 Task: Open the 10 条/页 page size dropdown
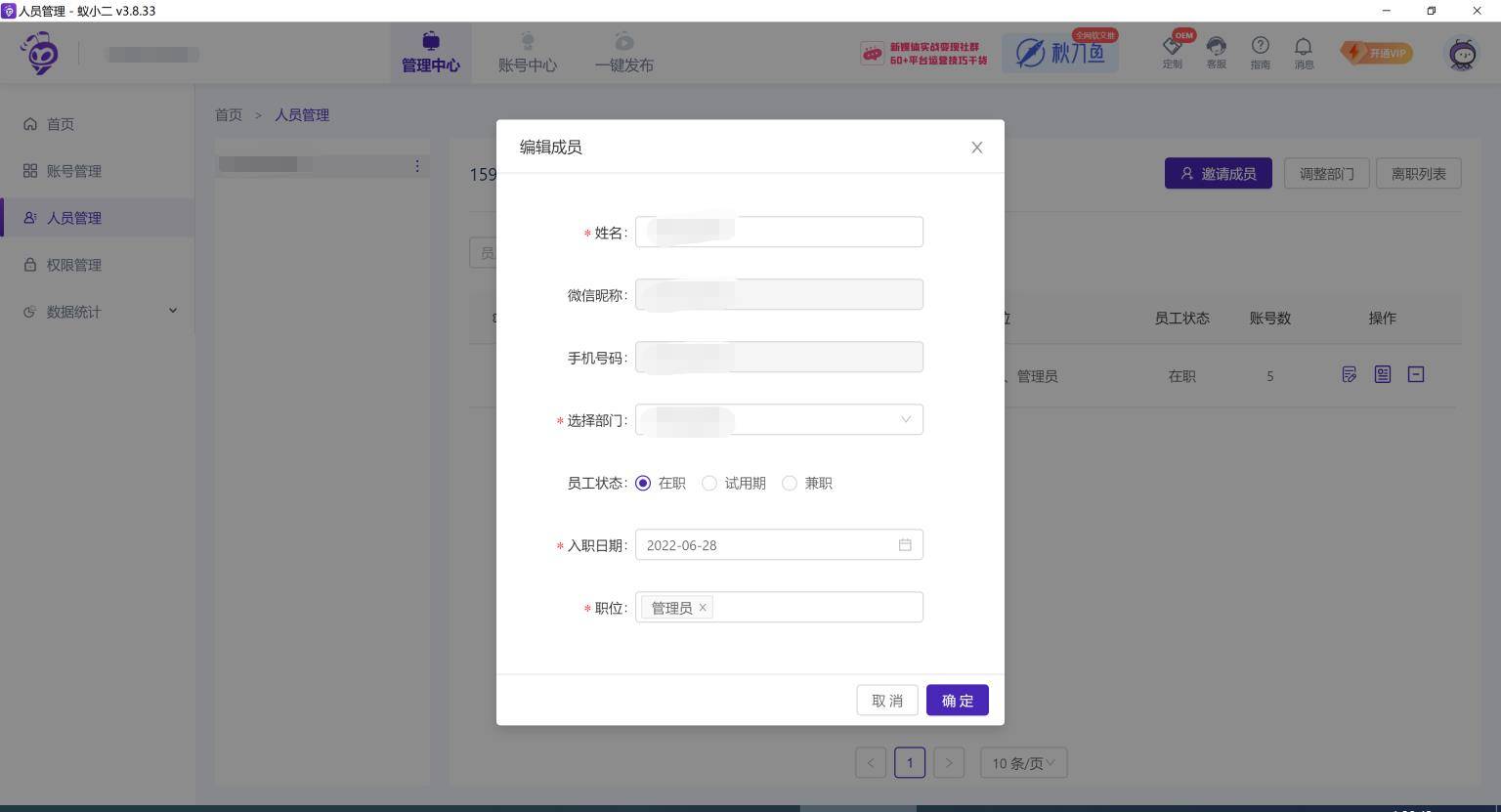click(x=1024, y=763)
